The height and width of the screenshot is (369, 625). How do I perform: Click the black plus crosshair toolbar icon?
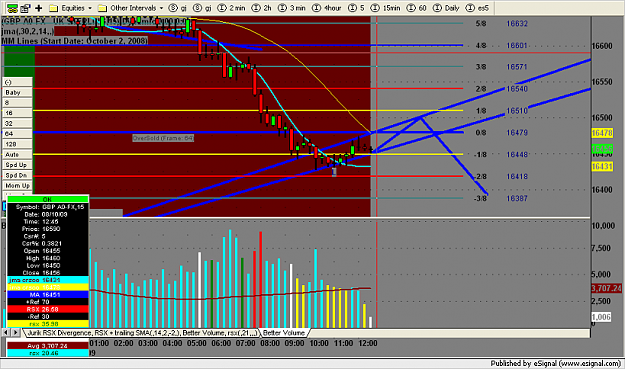pos(39,8)
